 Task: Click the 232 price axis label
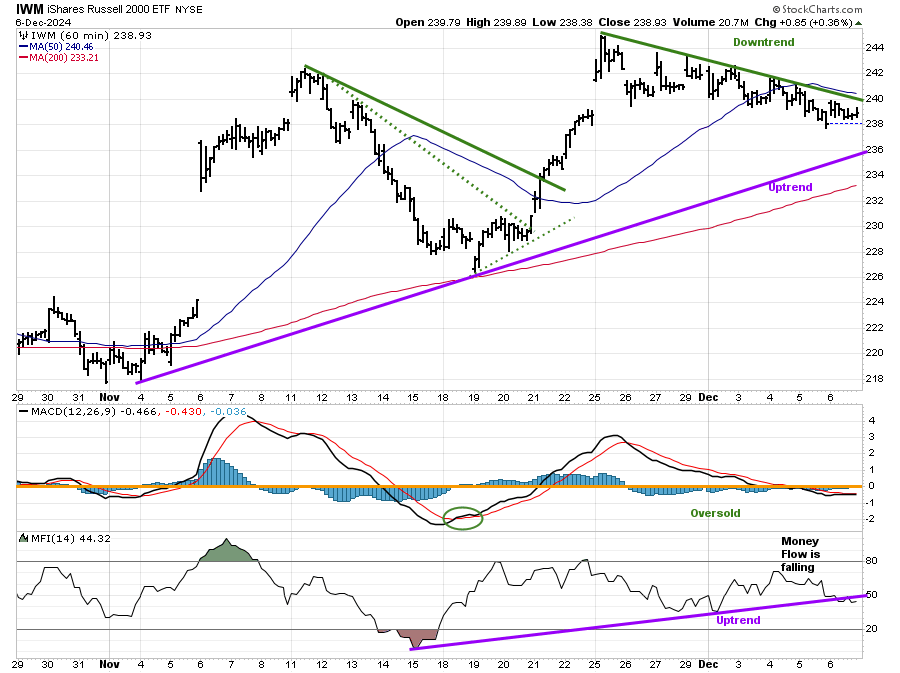874,201
